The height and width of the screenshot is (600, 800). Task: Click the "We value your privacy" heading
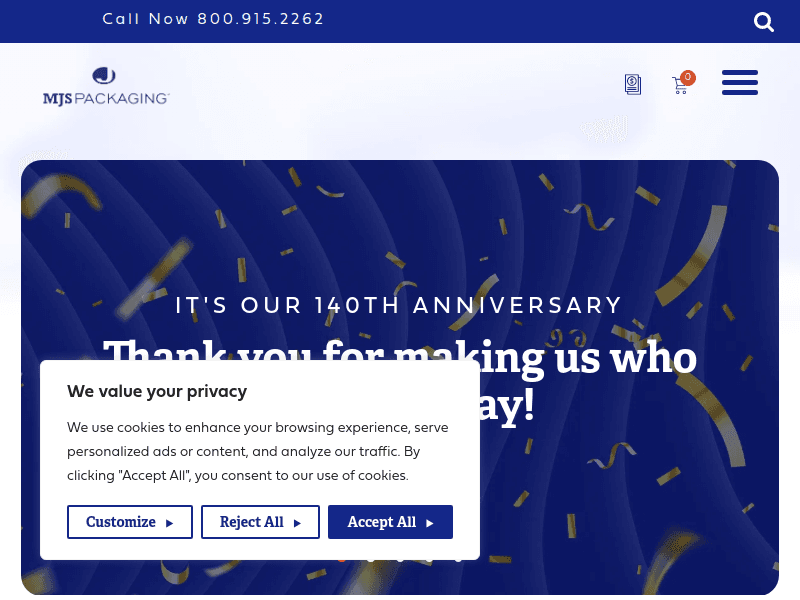[x=157, y=391]
